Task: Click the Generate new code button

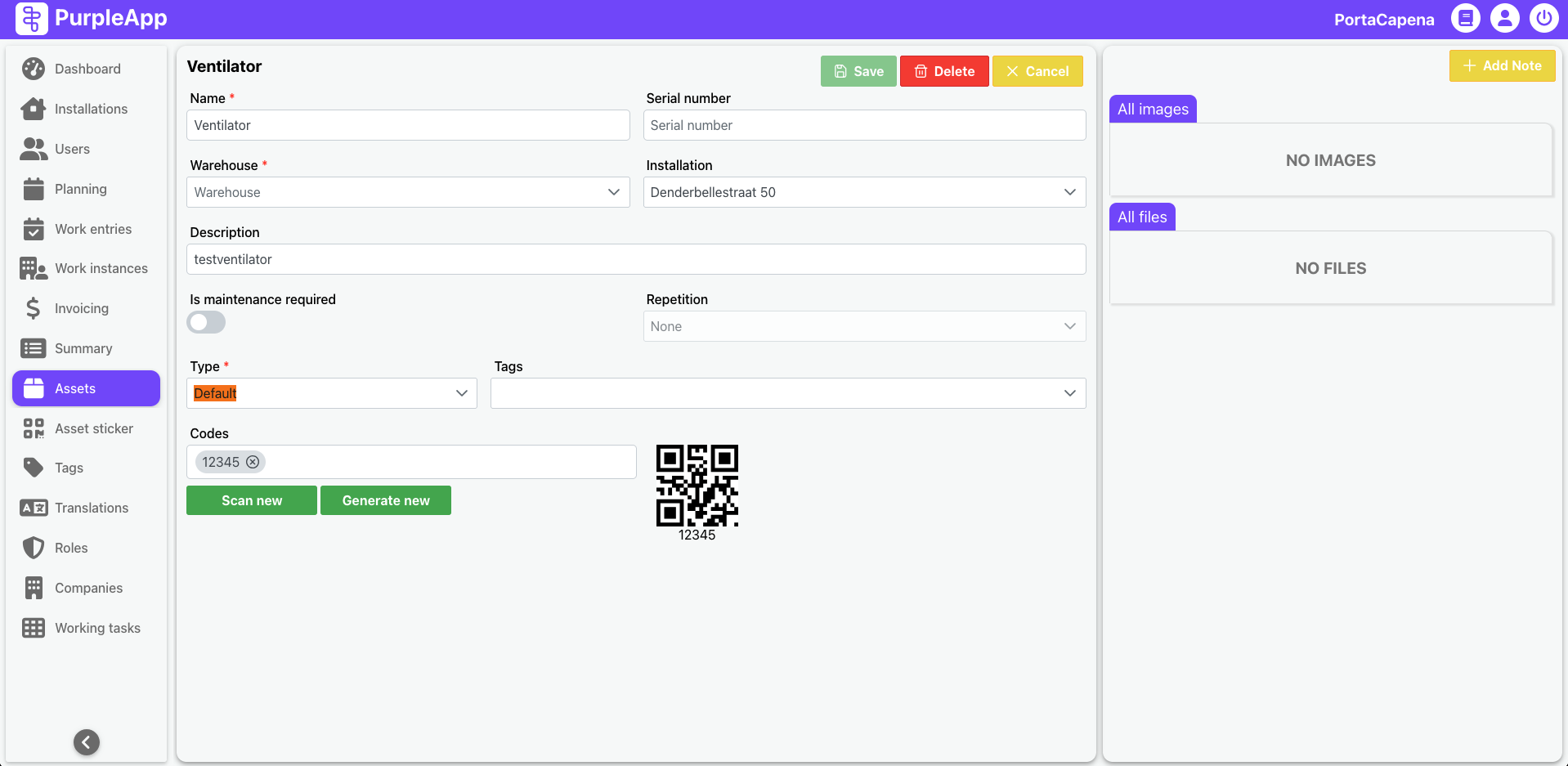Action: (x=386, y=500)
